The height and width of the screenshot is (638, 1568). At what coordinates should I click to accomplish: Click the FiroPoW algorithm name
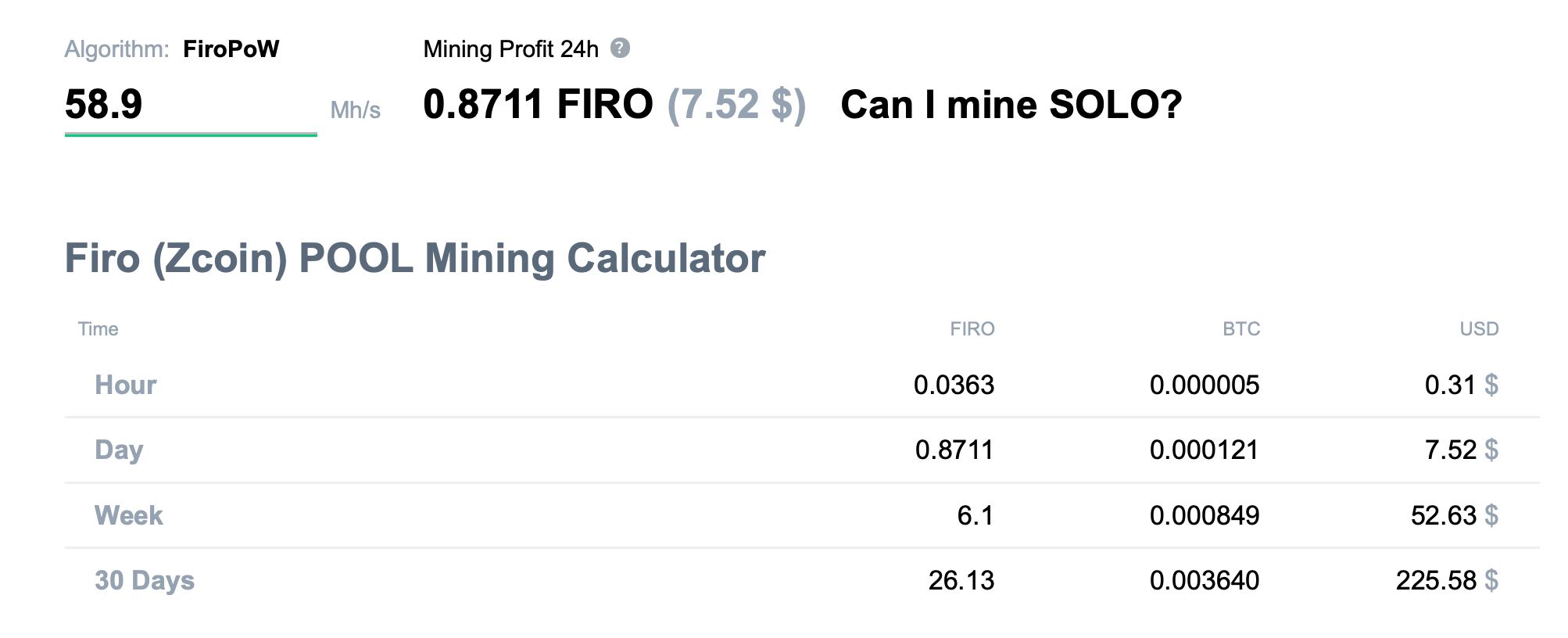pyautogui.click(x=231, y=49)
